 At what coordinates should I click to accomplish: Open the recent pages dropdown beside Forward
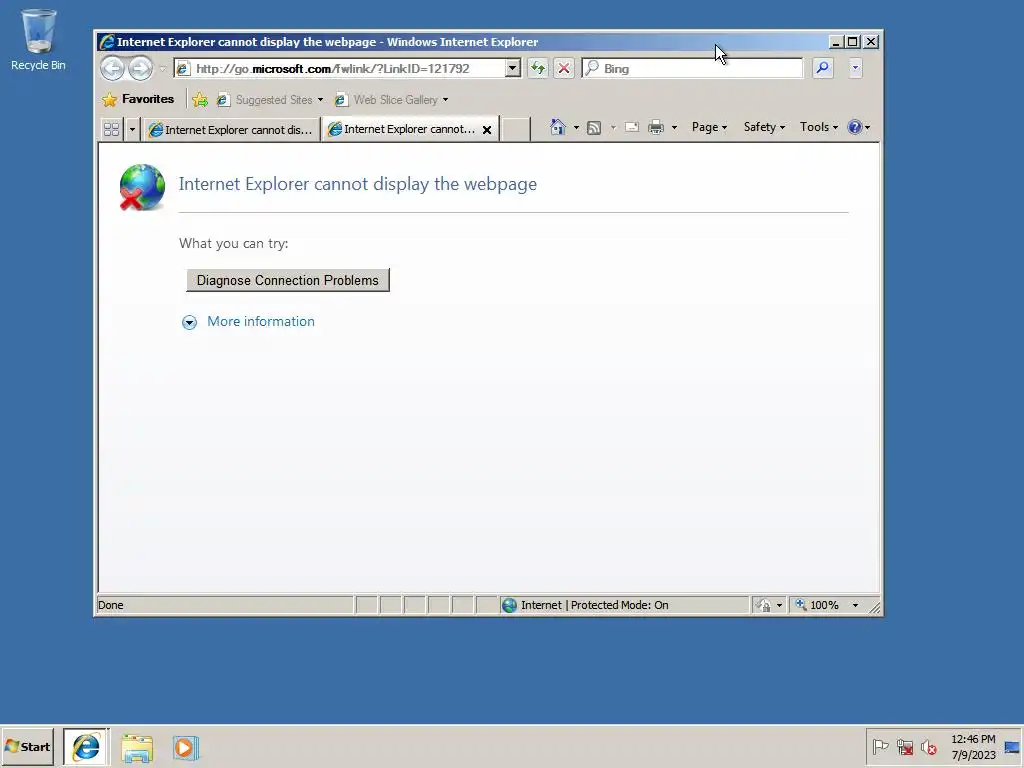[x=163, y=69]
